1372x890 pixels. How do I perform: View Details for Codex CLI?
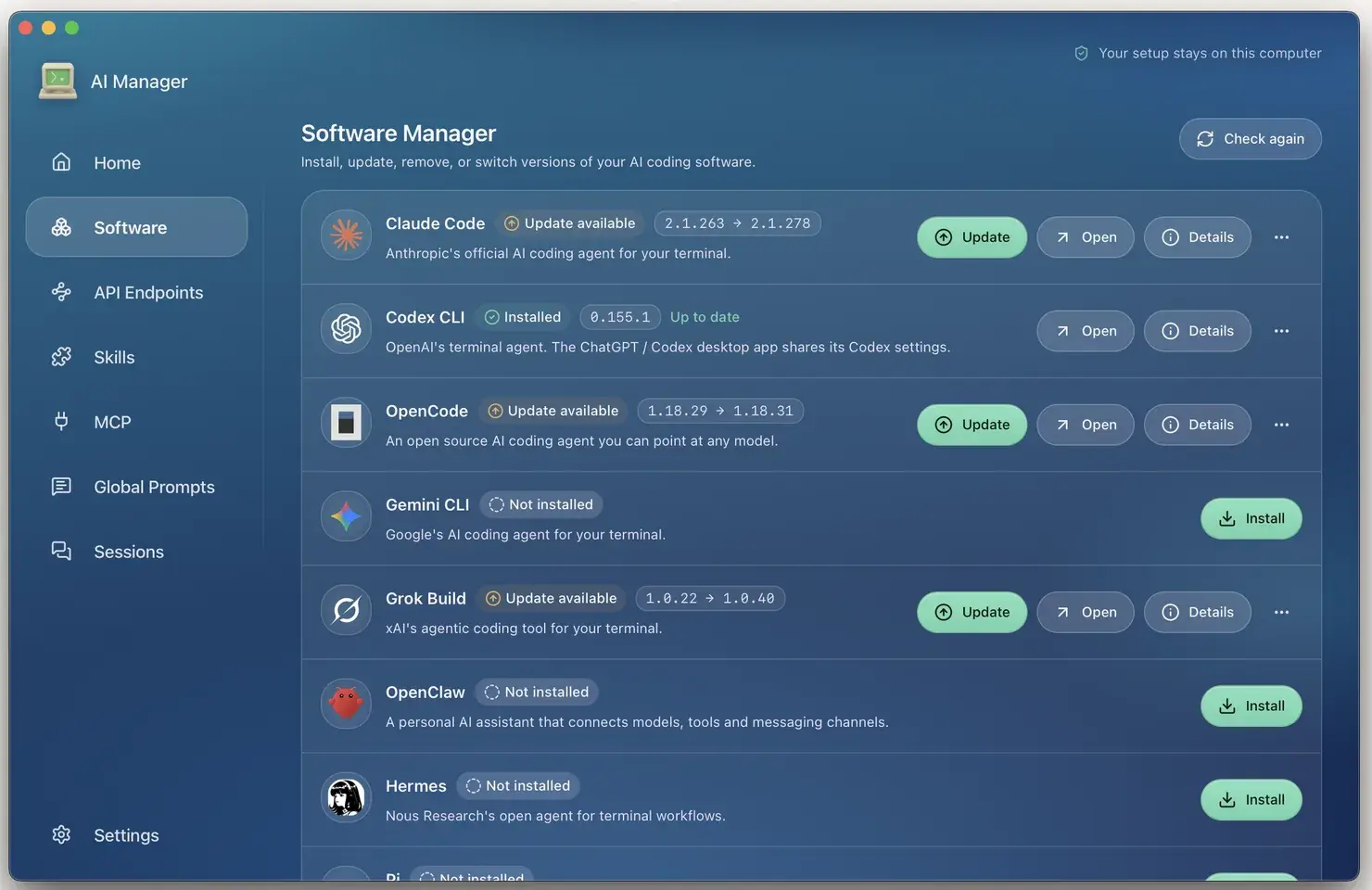1197,331
